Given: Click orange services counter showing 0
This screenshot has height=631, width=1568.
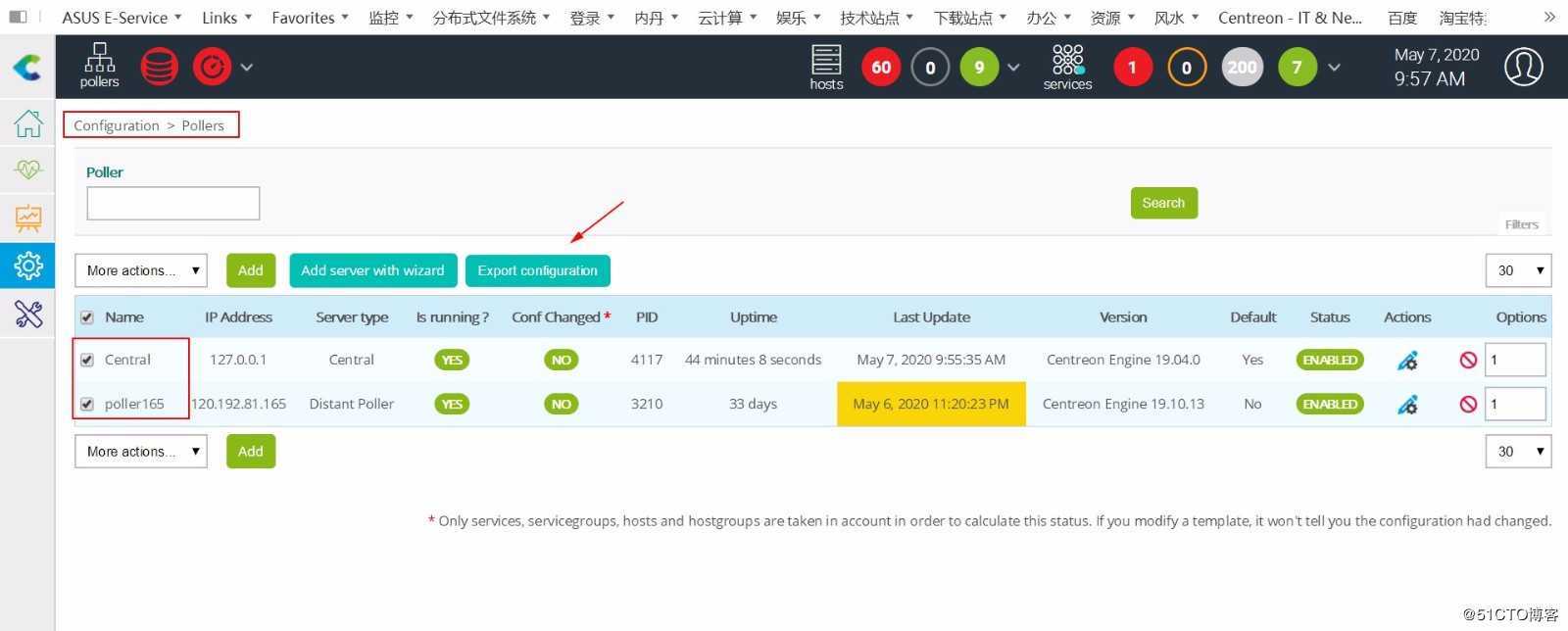Looking at the screenshot, I should click(1187, 67).
